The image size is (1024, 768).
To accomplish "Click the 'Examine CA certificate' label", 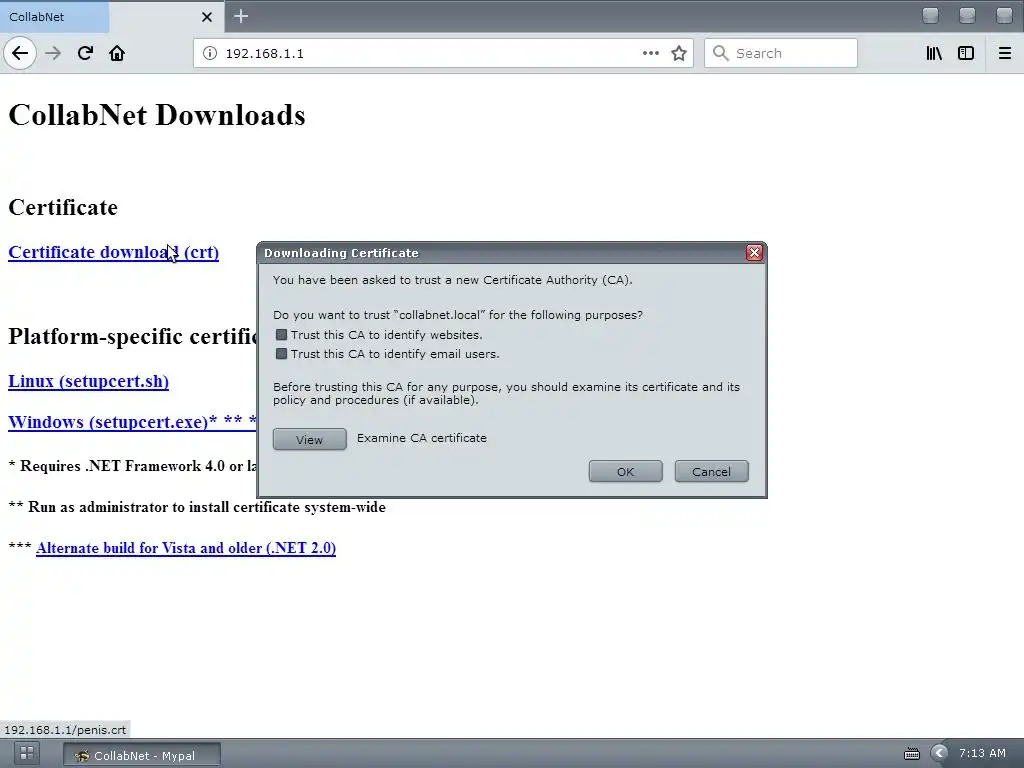I will (422, 438).
